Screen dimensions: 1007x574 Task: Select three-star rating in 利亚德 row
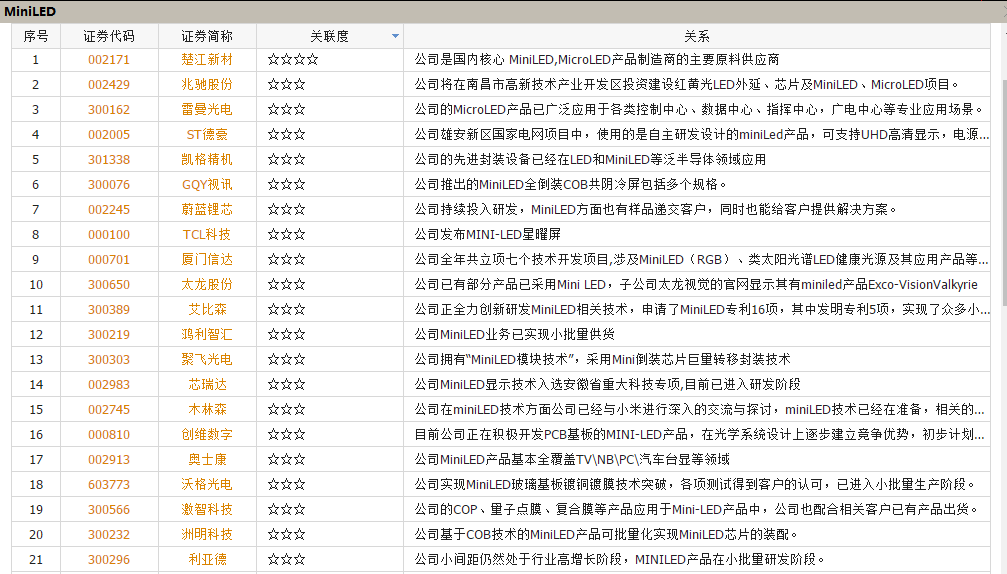pyautogui.click(x=286, y=561)
